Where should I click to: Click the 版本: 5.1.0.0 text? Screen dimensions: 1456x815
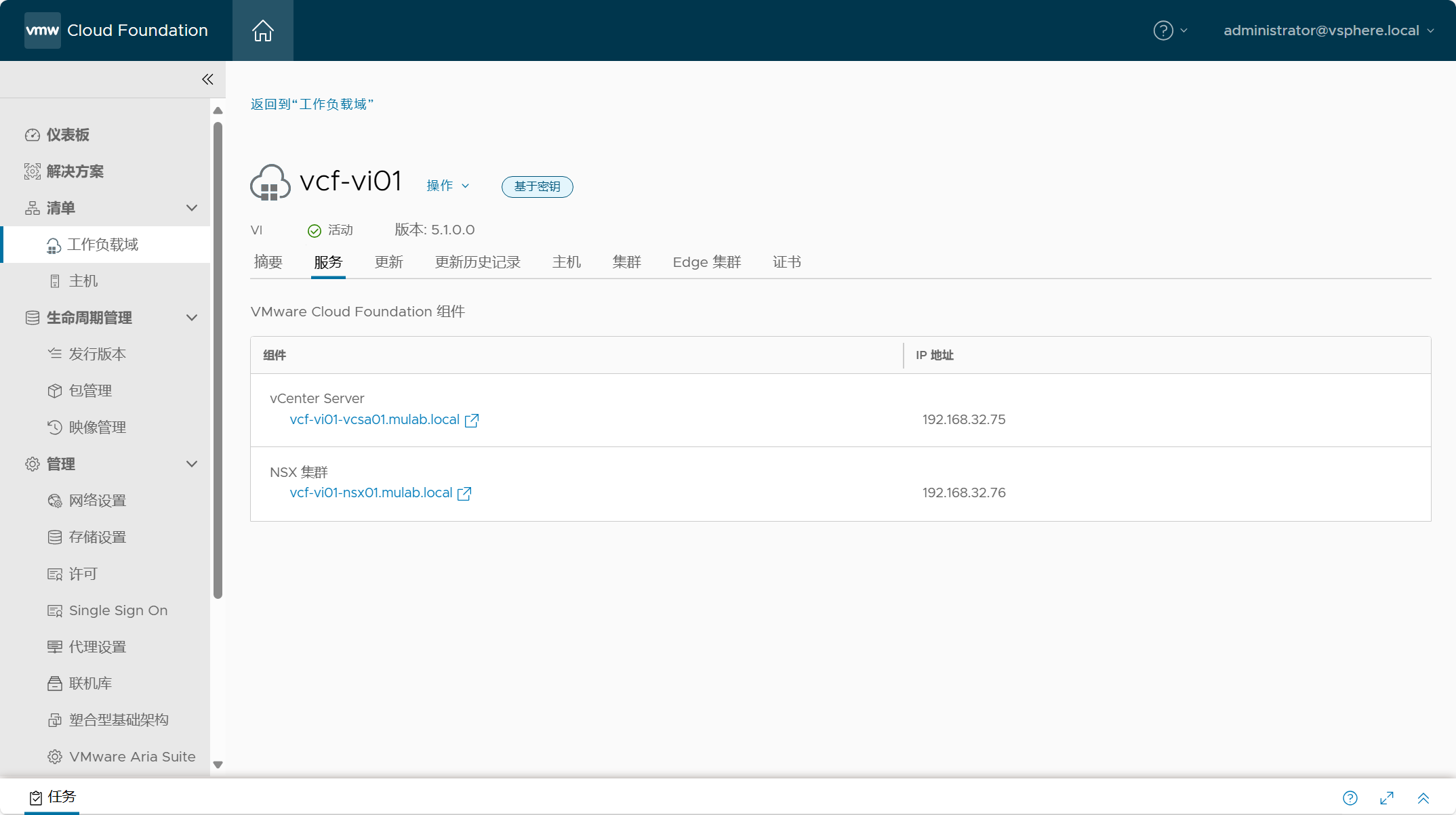[x=434, y=230]
